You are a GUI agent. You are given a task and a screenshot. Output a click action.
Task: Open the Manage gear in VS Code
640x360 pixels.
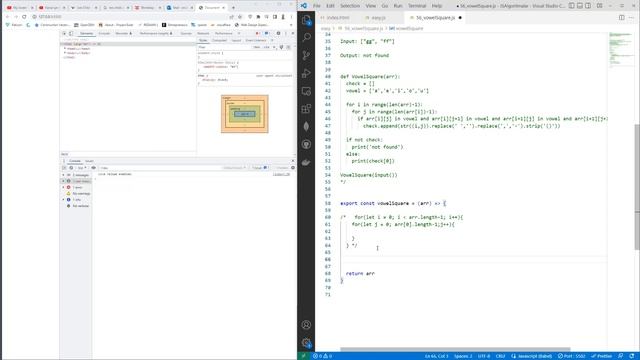306,343
